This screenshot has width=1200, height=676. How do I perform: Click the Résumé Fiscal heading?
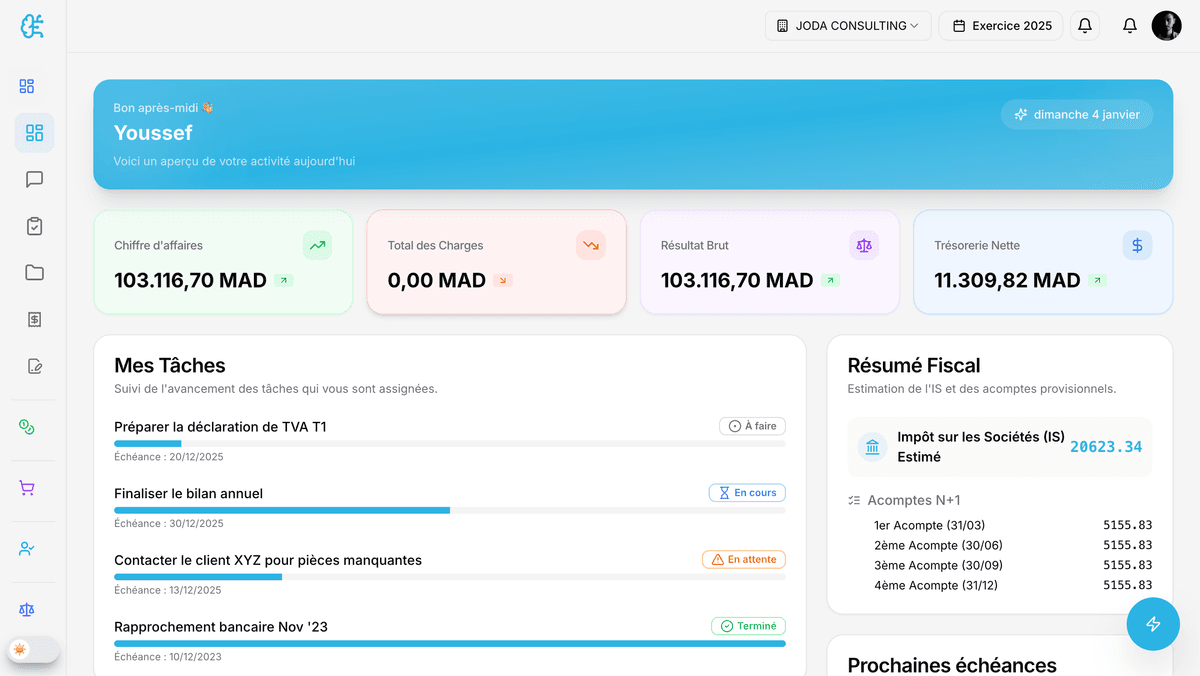point(914,366)
